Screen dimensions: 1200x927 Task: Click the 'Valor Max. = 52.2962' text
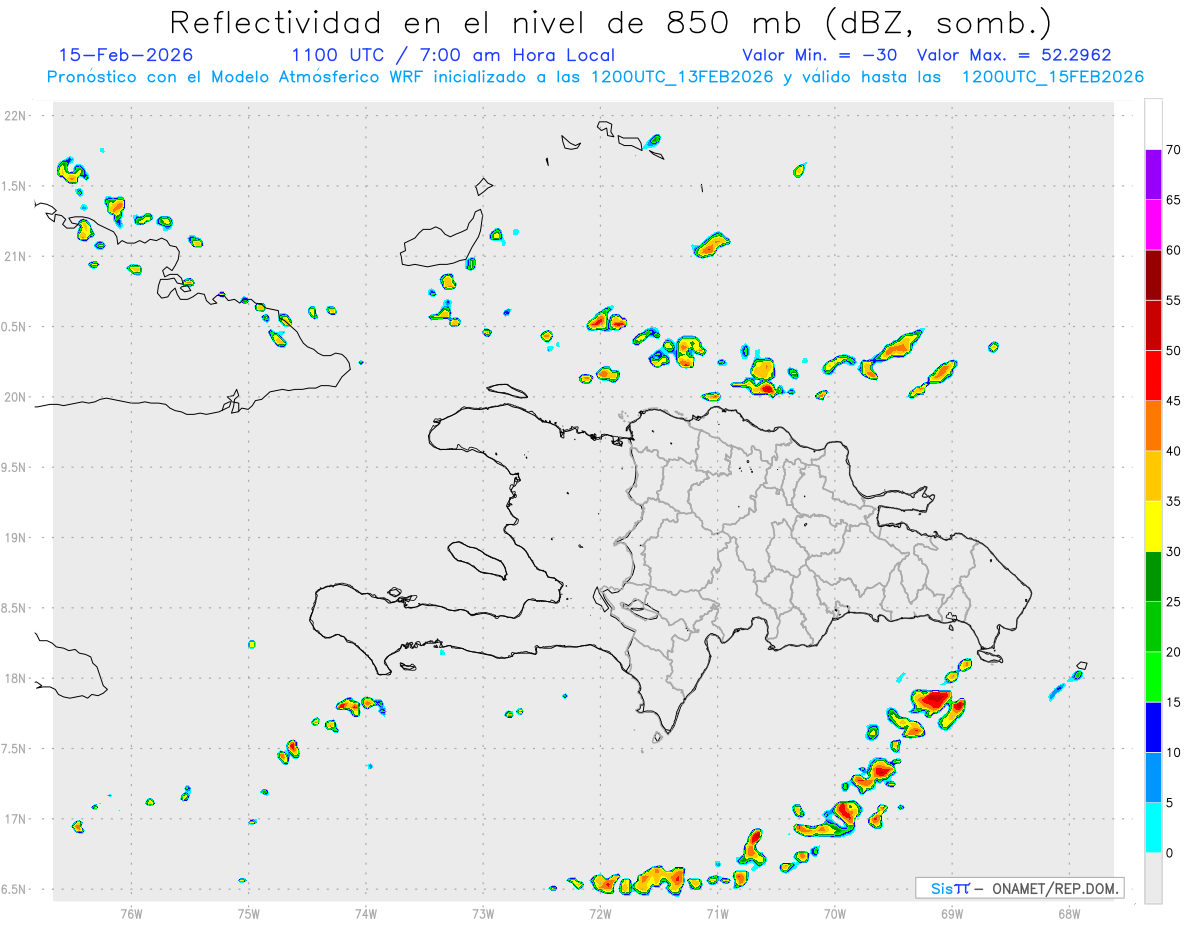(1014, 55)
